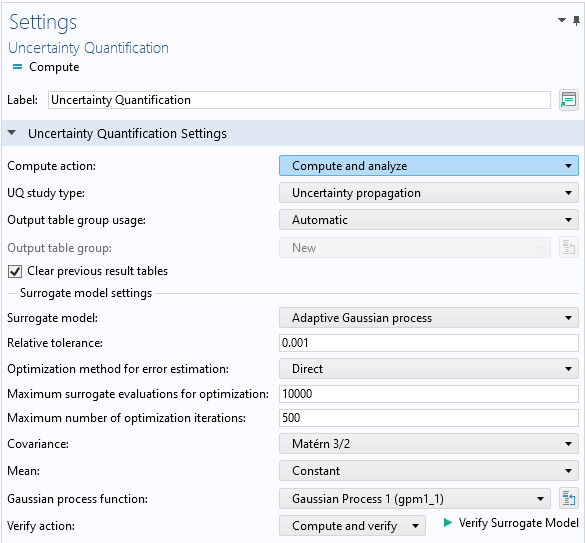Click Verify Surrogate Model button
The width and height of the screenshot is (585, 543).
point(511,523)
